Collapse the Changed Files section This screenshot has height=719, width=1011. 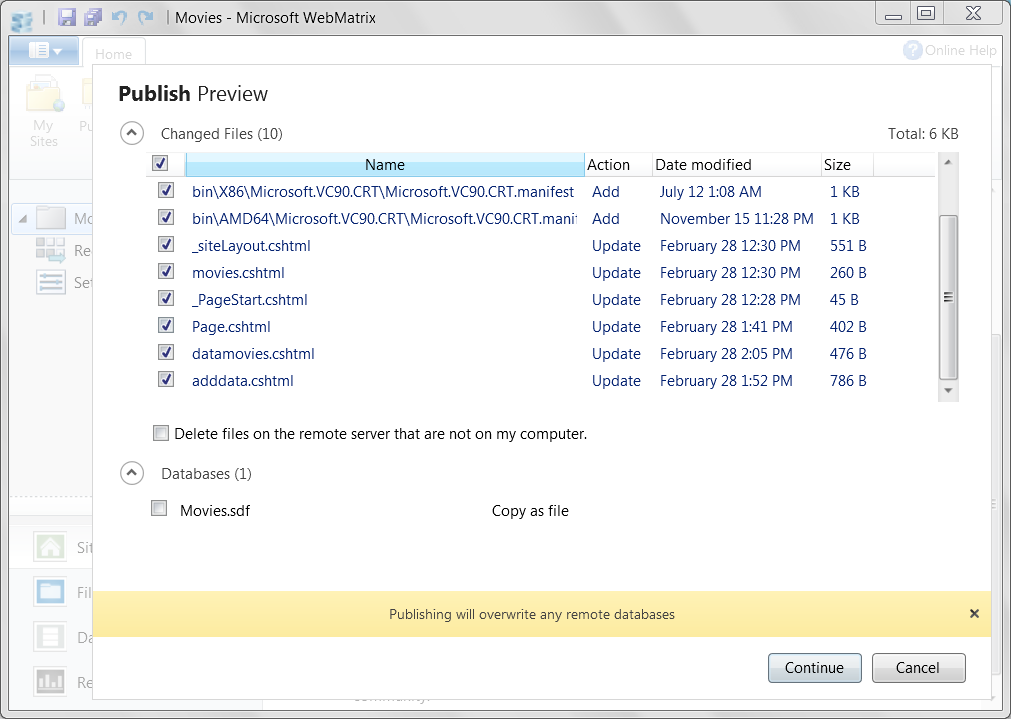[x=132, y=133]
